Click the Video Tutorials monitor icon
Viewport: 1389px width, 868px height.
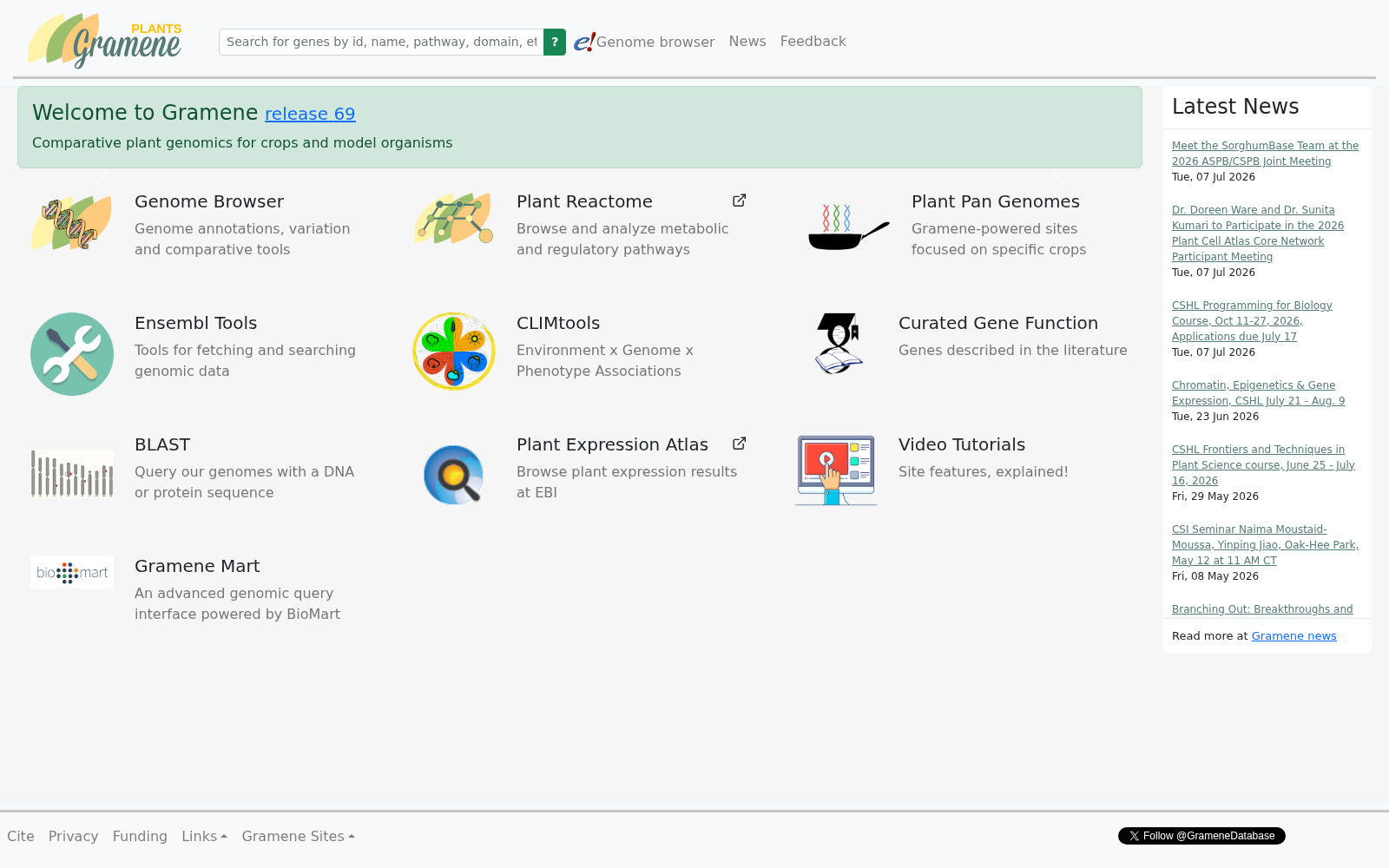click(836, 470)
